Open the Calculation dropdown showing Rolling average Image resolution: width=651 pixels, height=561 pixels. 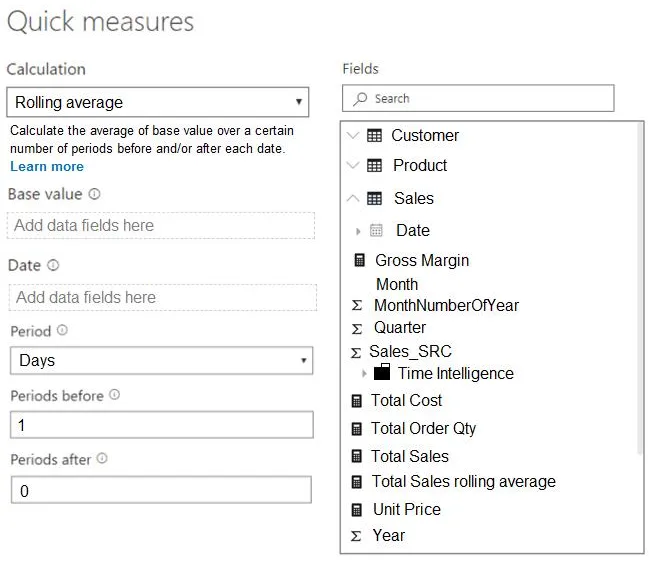(158, 102)
